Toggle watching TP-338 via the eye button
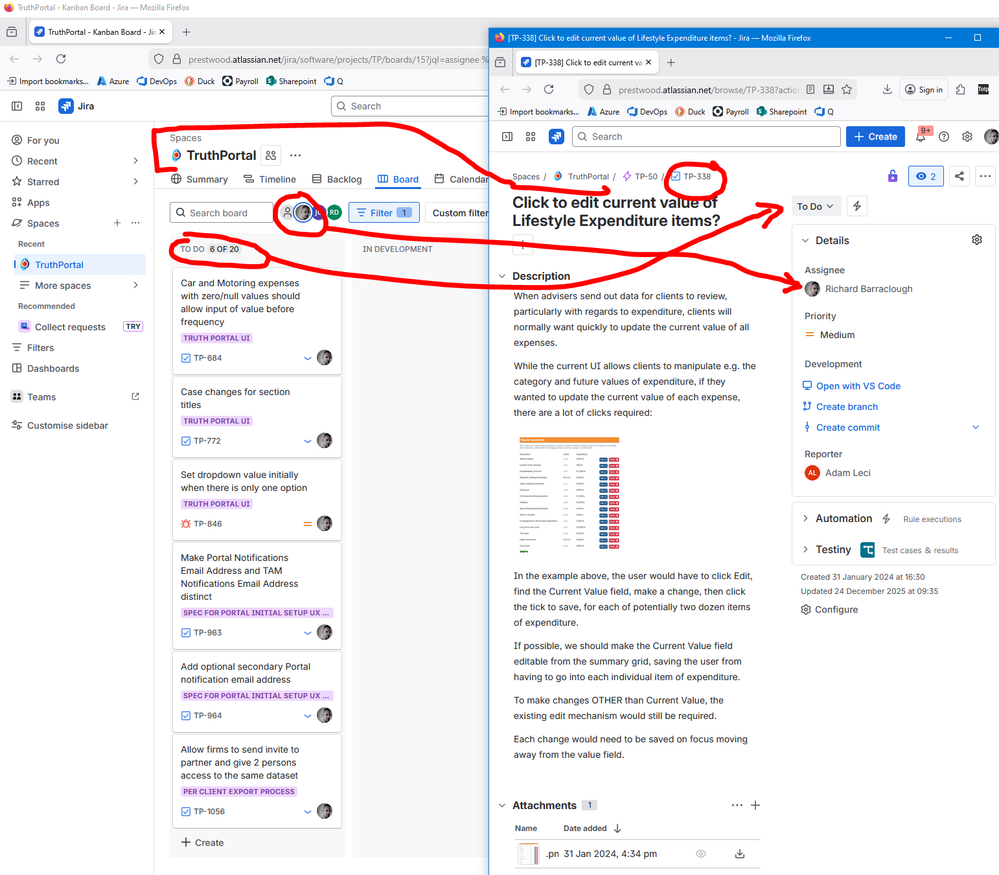This screenshot has height=875, width=999. pos(925,175)
